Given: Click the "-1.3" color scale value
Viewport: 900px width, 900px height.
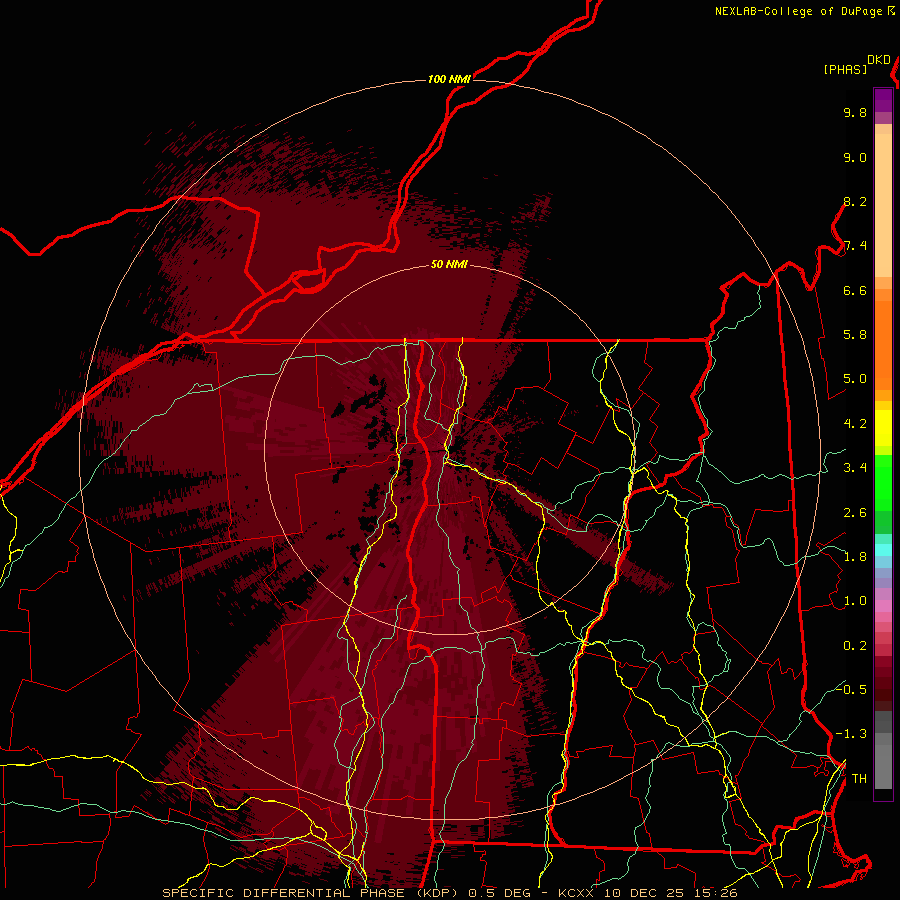Looking at the screenshot, I should pyautogui.click(x=851, y=734).
